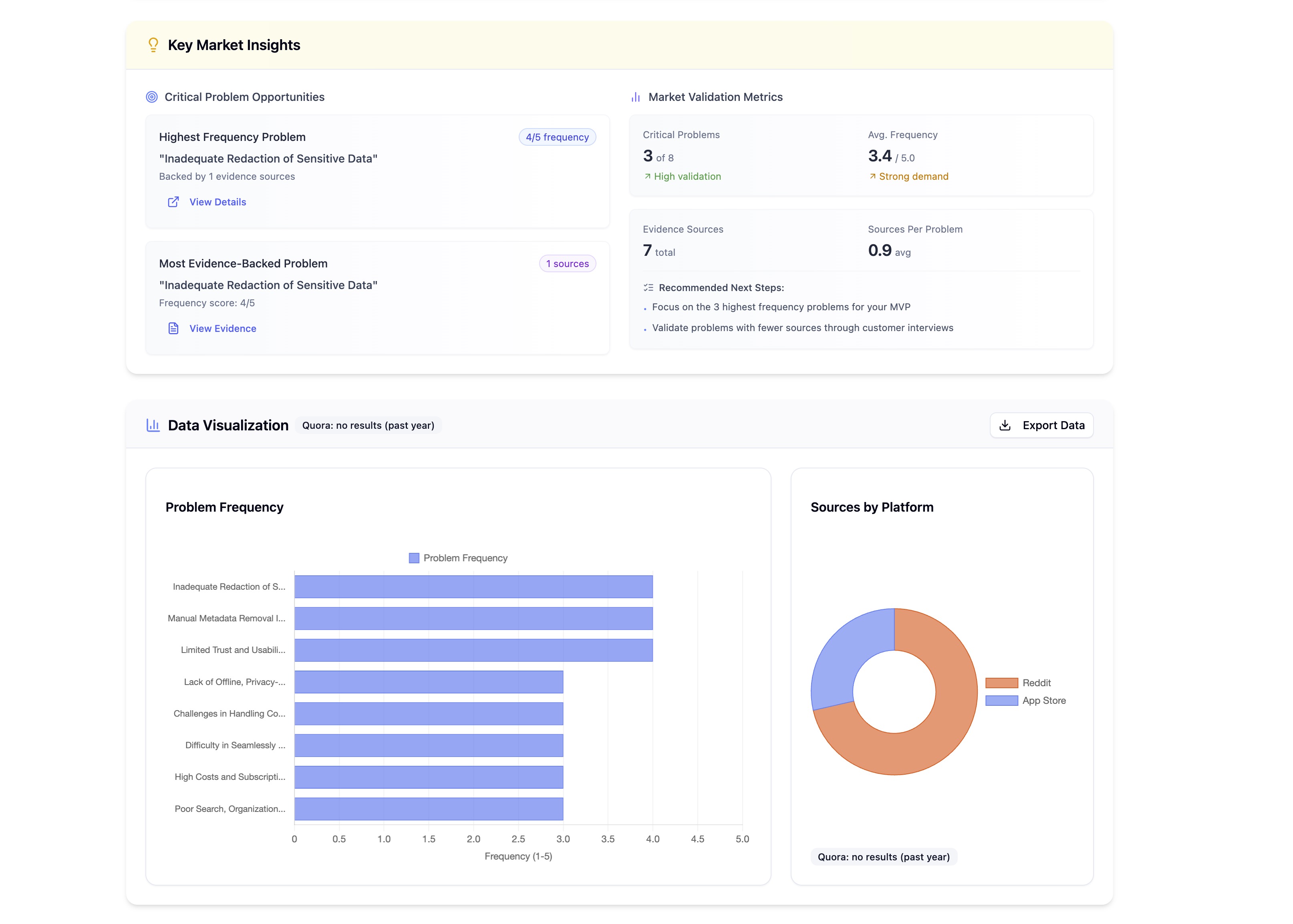Image resolution: width=1293 pixels, height=924 pixels.
Task: Click the 4/5 frequency badge
Action: pyautogui.click(x=557, y=137)
